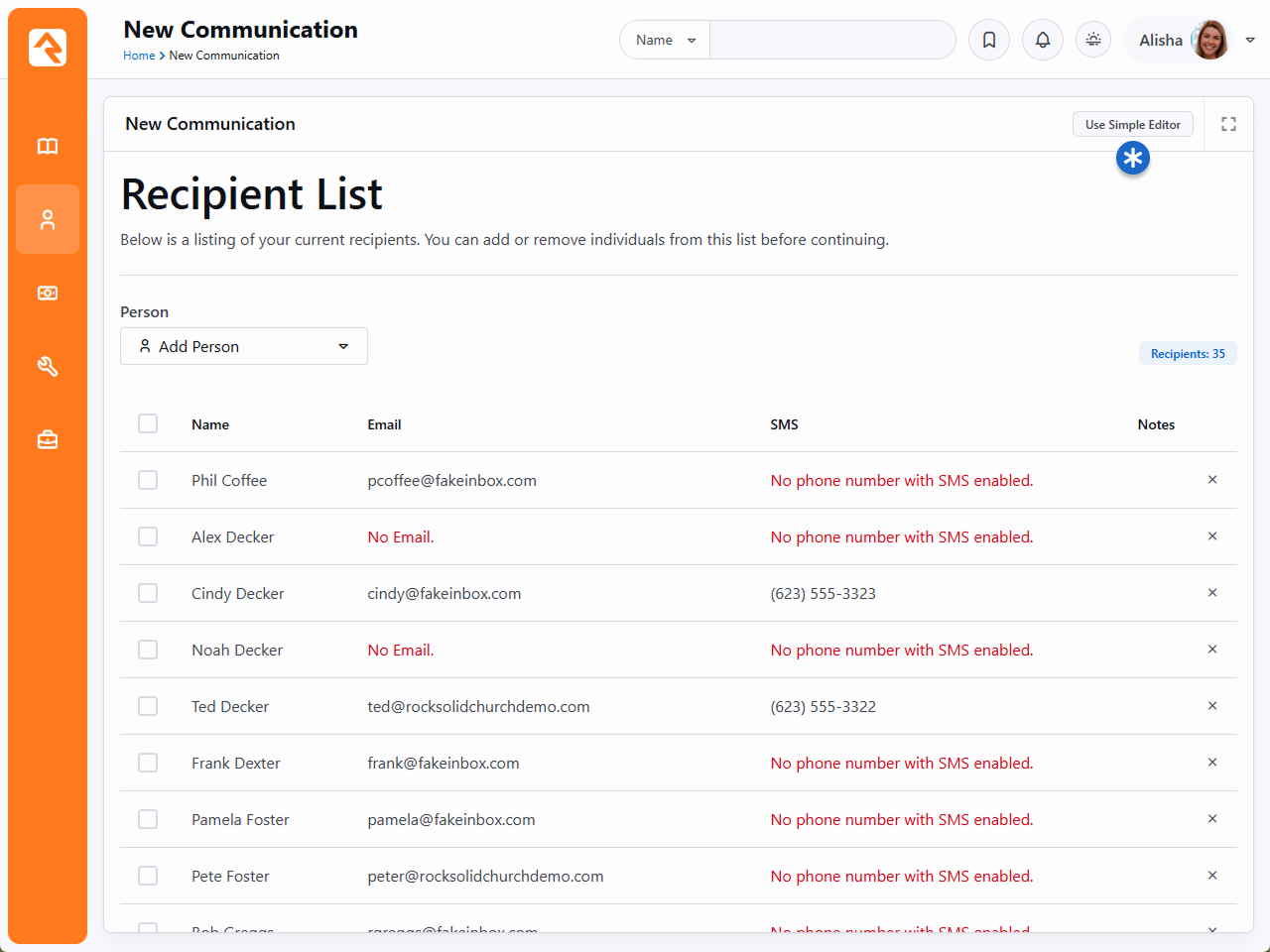
Task: Click the Rock logo in the sidebar
Action: click(48, 48)
